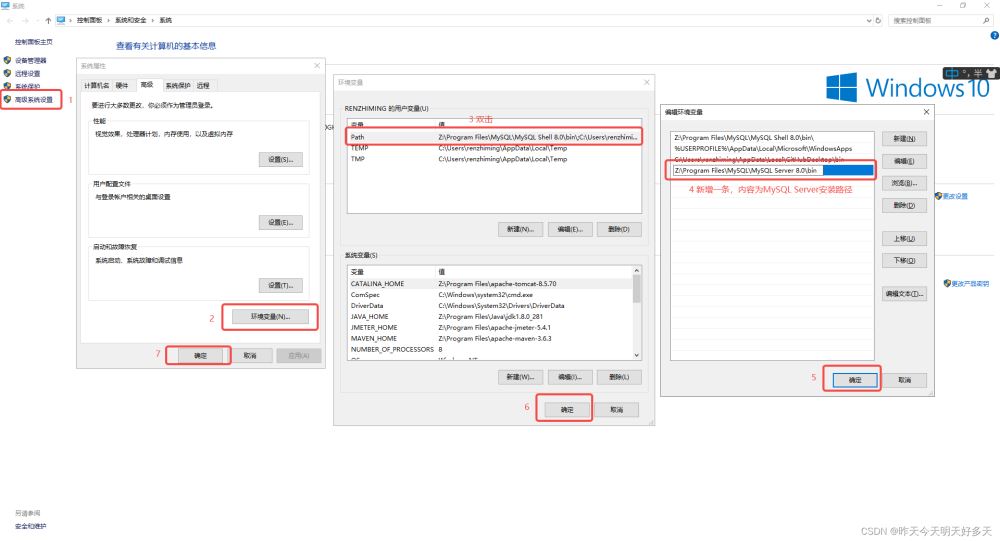This screenshot has width=1000, height=541.
Task: Click user variables 编辑(E) button
Action: click(x=570, y=229)
